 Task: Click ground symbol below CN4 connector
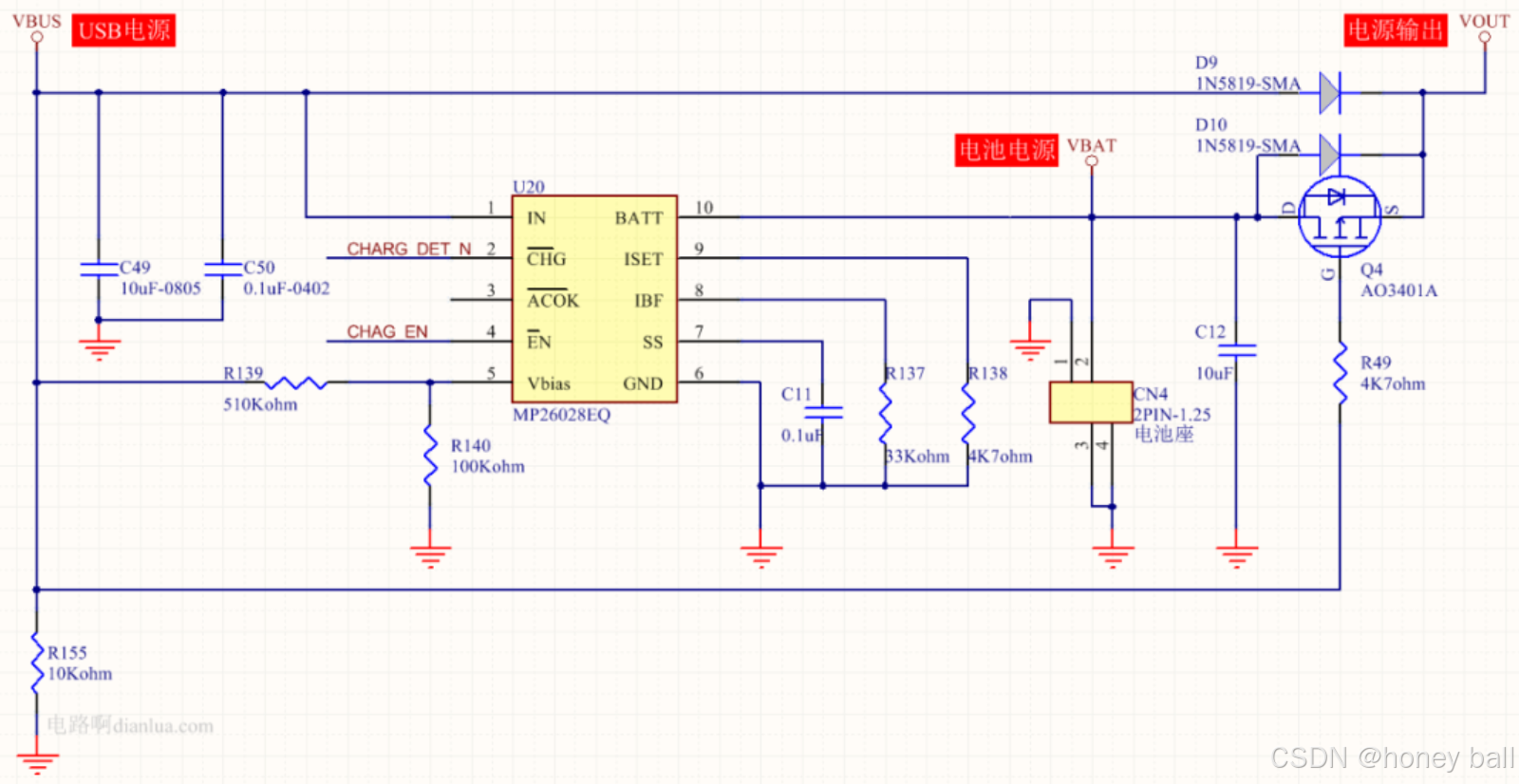tap(1112, 556)
